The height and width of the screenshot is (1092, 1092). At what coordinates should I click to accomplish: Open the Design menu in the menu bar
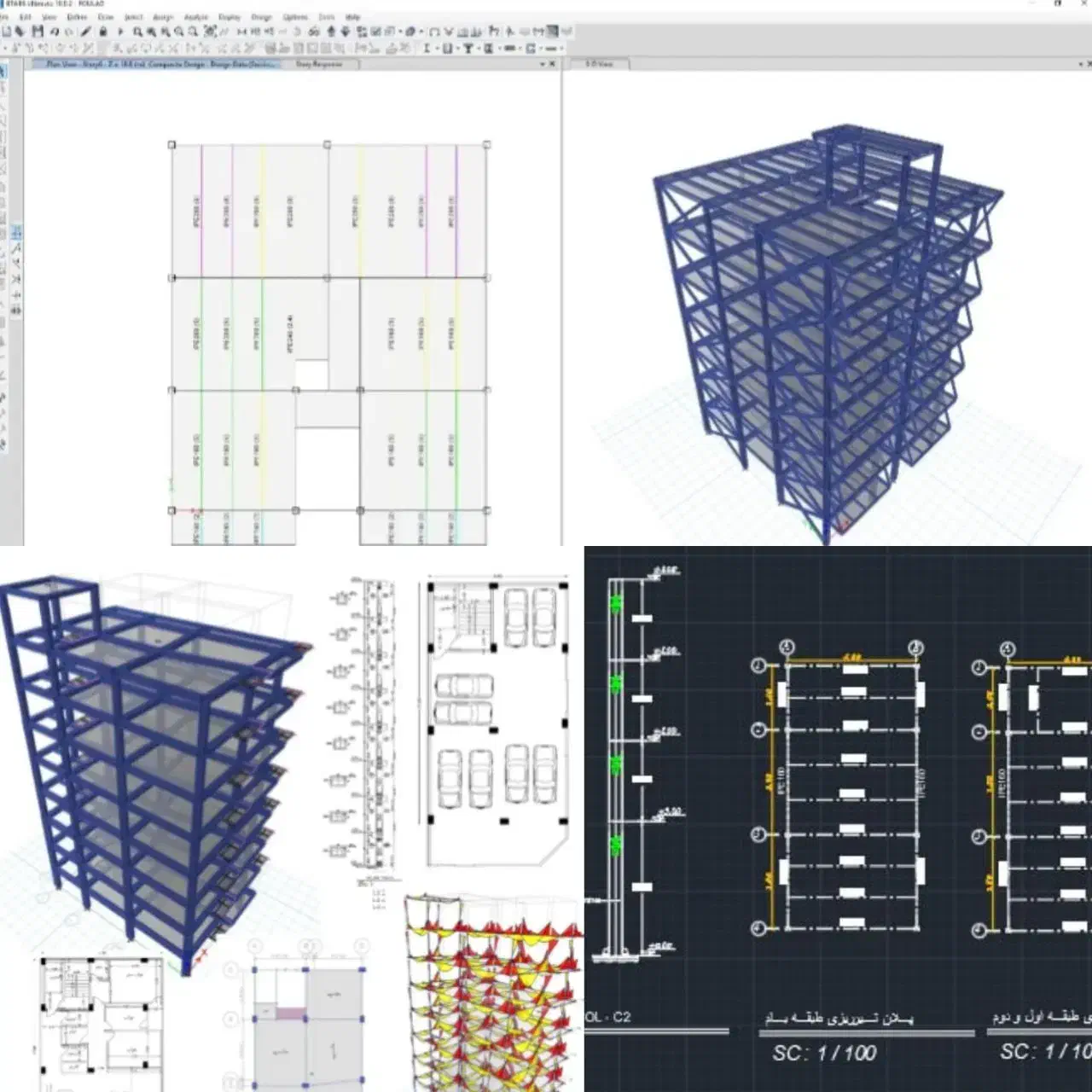coord(261,17)
